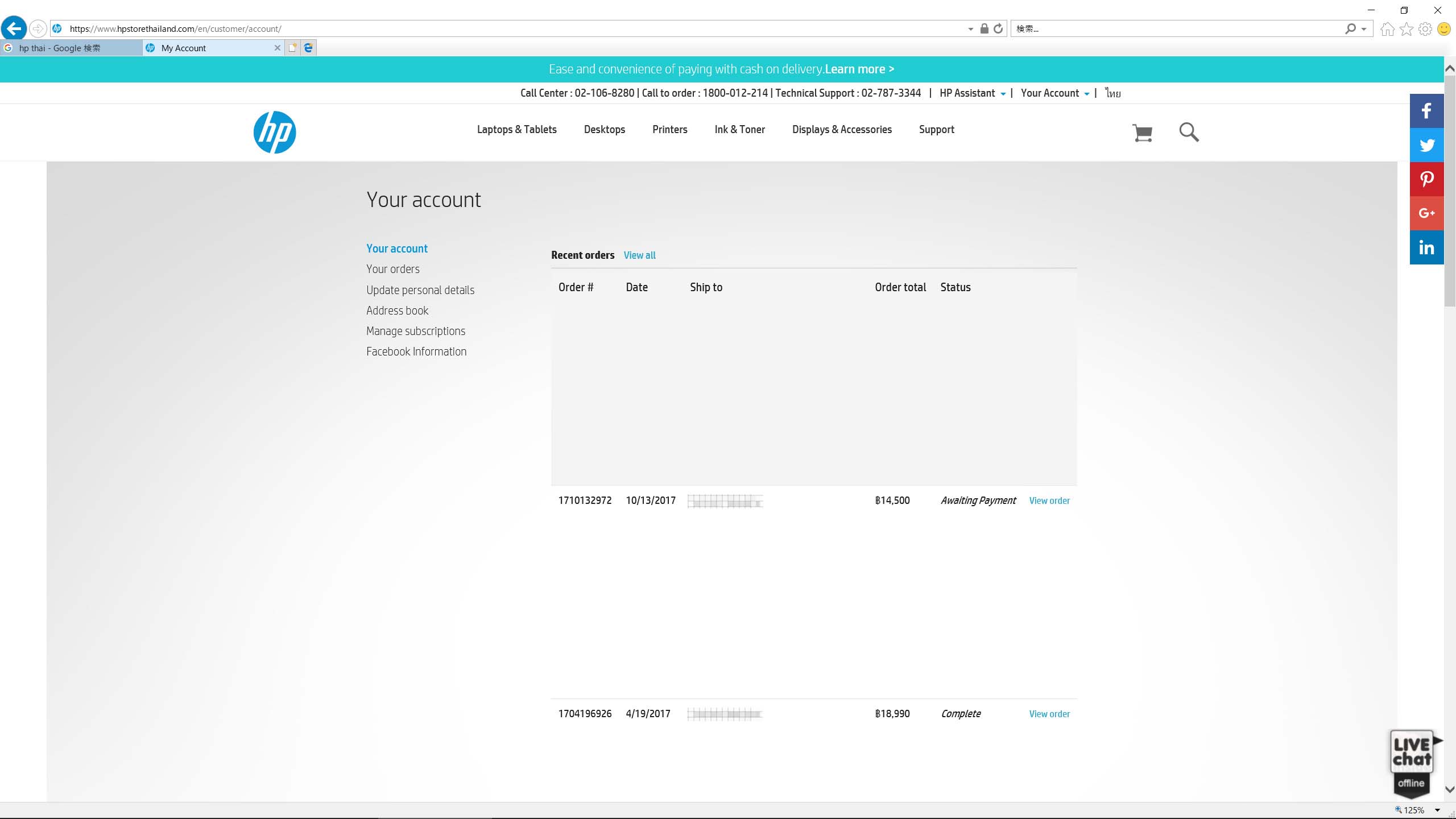Share on LinkedIn sidebar button
The image size is (1456, 819).
[1426, 247]
